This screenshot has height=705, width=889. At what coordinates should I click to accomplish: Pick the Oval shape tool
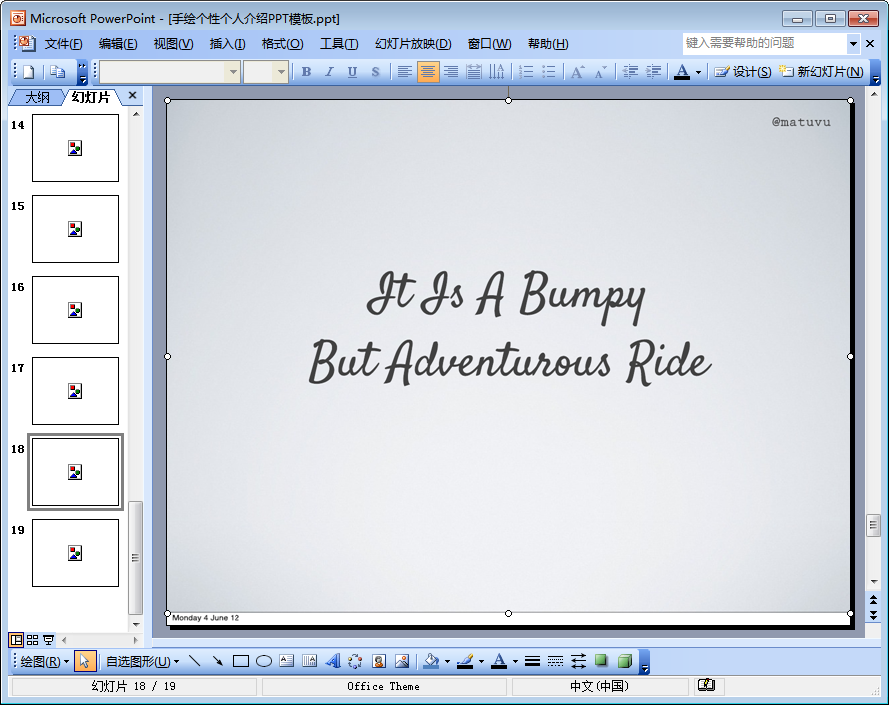click(x=264, y=661)
